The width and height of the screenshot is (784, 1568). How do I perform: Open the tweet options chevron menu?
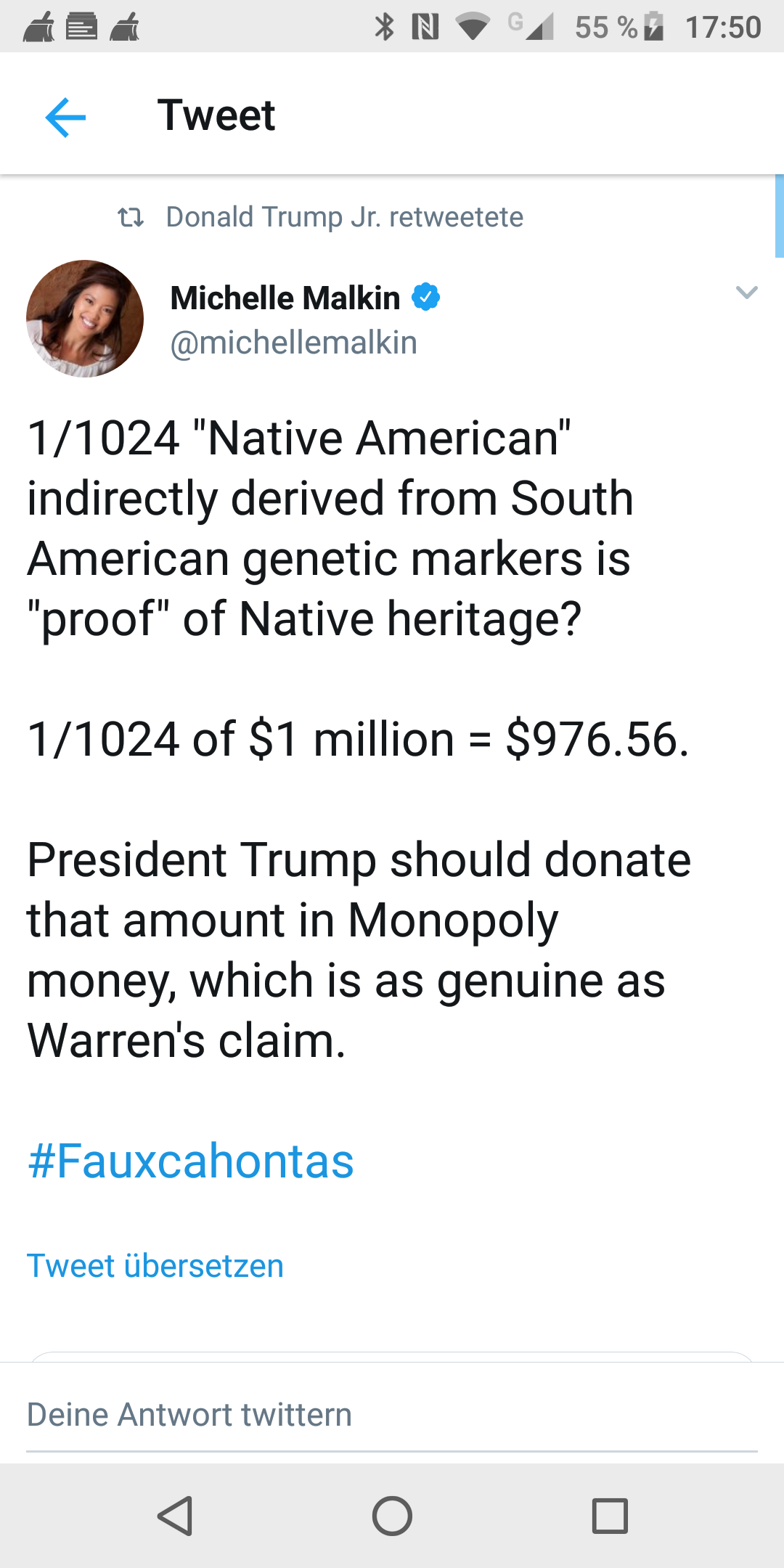coord(746,293)
